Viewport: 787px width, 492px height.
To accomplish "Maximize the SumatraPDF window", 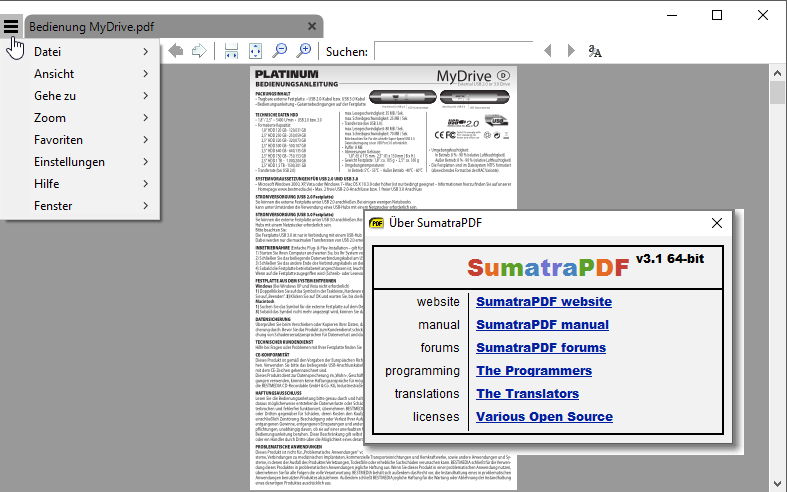I will (717, 15).
